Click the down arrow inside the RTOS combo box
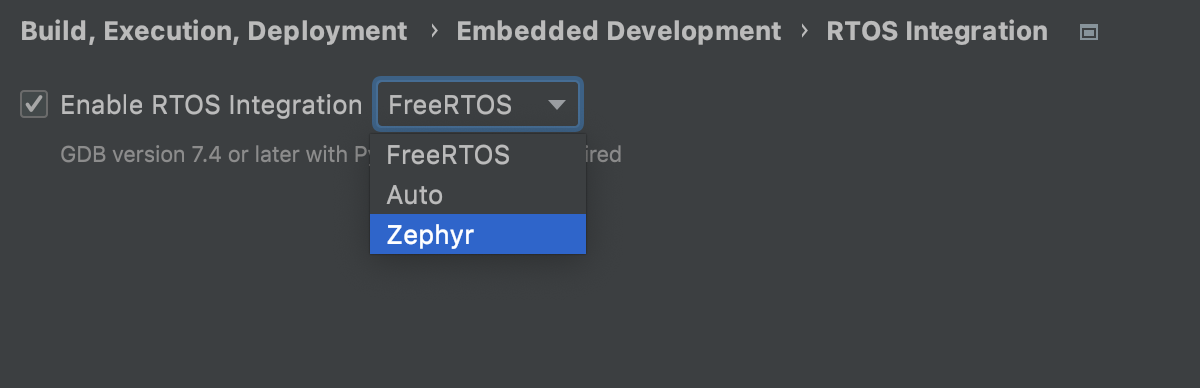The height and width of the screenshot is (388, 1200). click(556, 104)
